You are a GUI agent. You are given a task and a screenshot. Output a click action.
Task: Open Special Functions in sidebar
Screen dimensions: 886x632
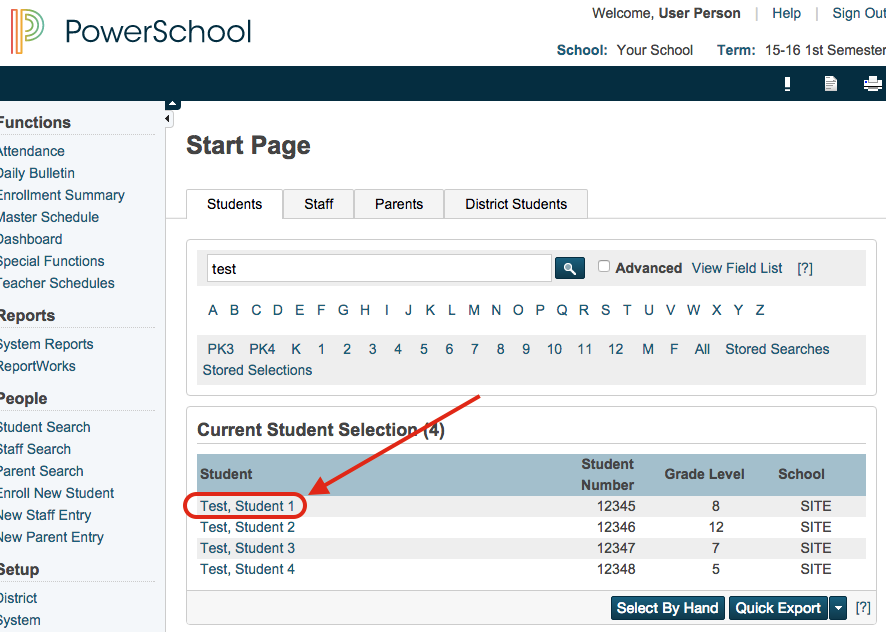(52, 261)
